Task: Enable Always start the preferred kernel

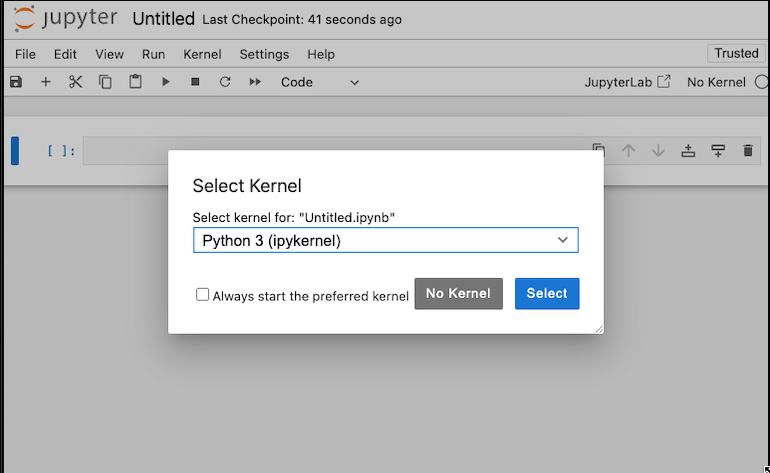Action: pos(203,295)
